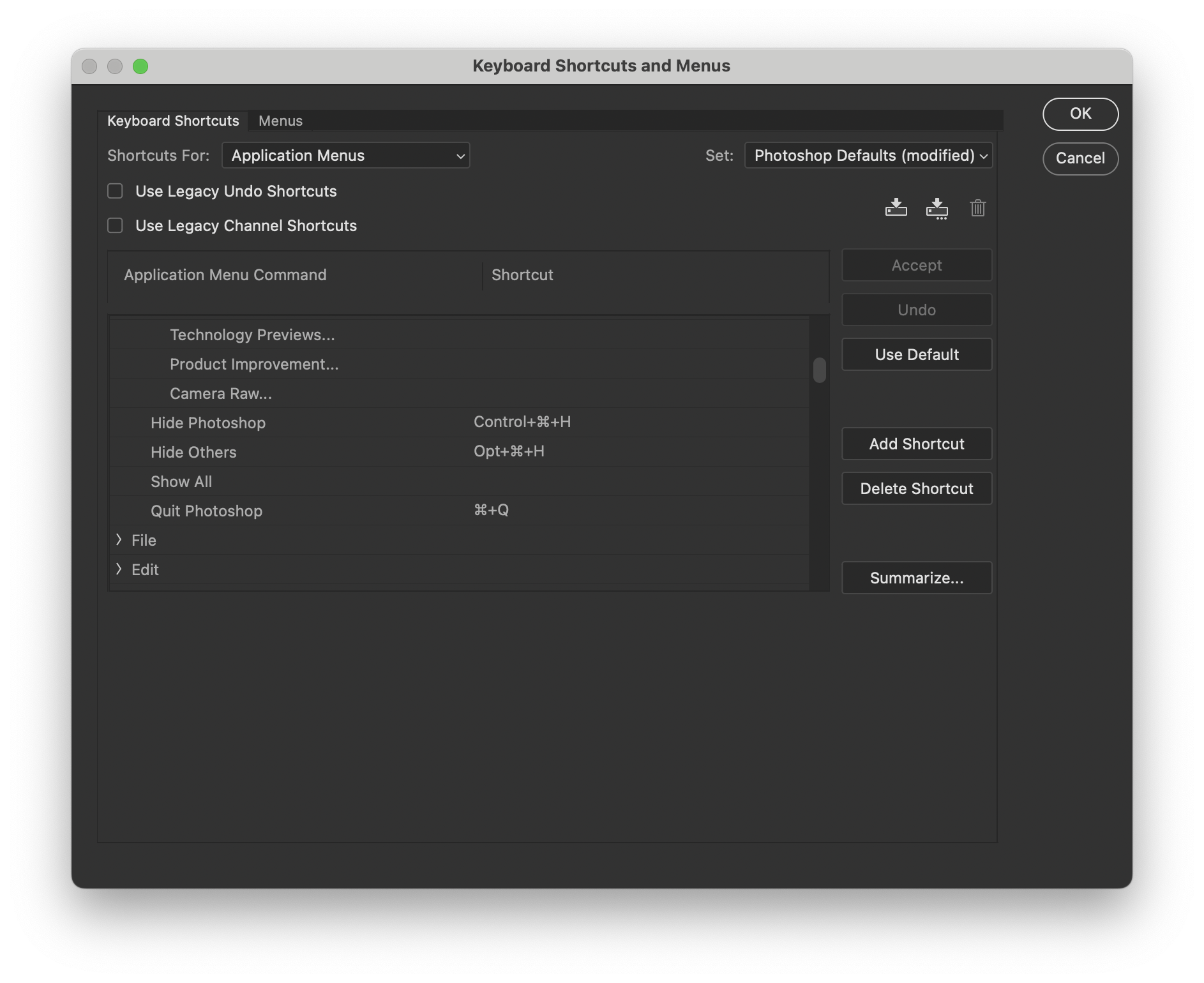Click the Shortcut column header
Viewport: 1204px width, 983px height.
click(522, 275)
